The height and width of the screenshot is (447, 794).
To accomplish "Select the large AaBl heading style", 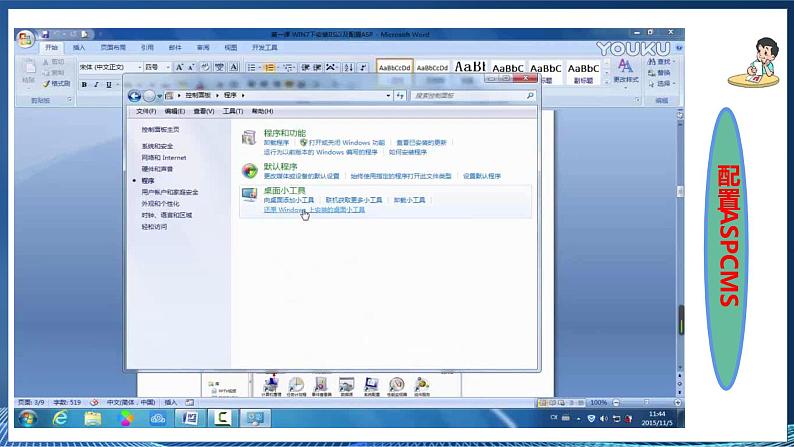I will (x=469, y=67).
